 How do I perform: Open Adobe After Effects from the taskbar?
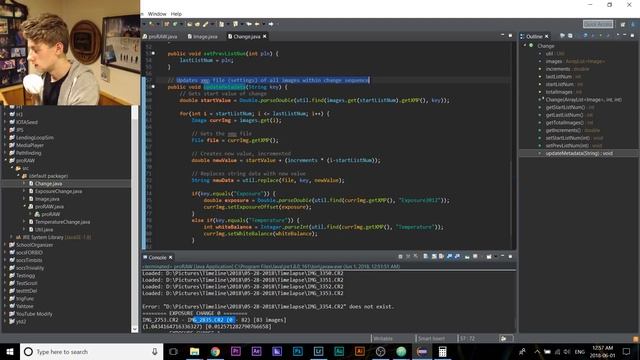click(256, 351)
